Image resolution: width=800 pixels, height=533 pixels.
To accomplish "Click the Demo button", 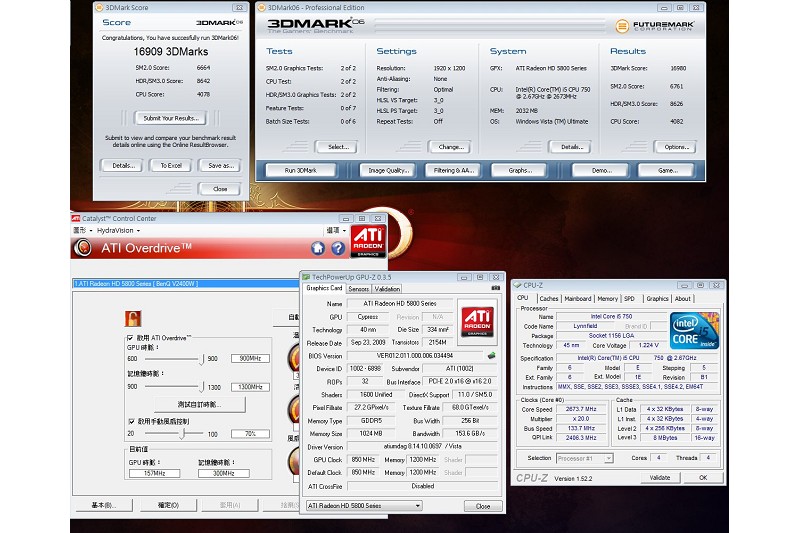I will (x=601, y=170).
